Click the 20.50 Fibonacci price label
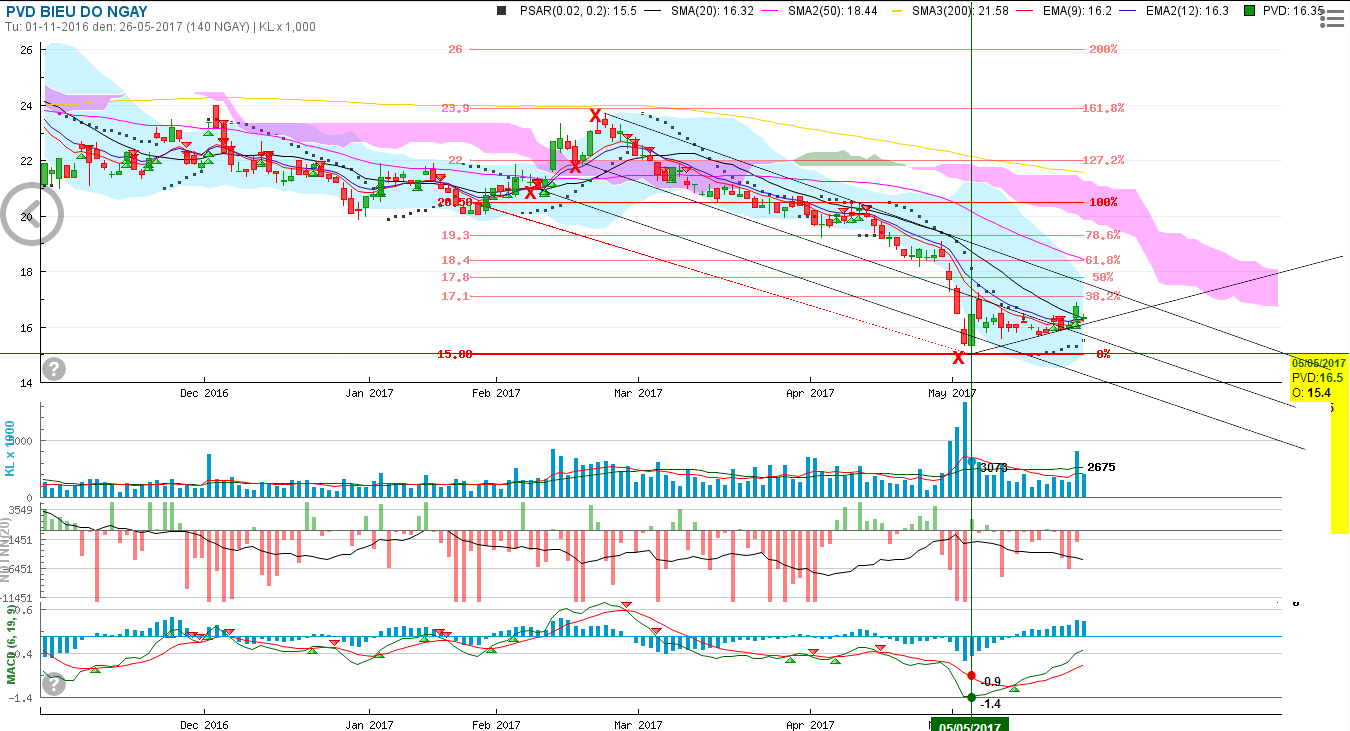Image resolution: width=1350 pixels, height=731 pixels. point(455,202)
